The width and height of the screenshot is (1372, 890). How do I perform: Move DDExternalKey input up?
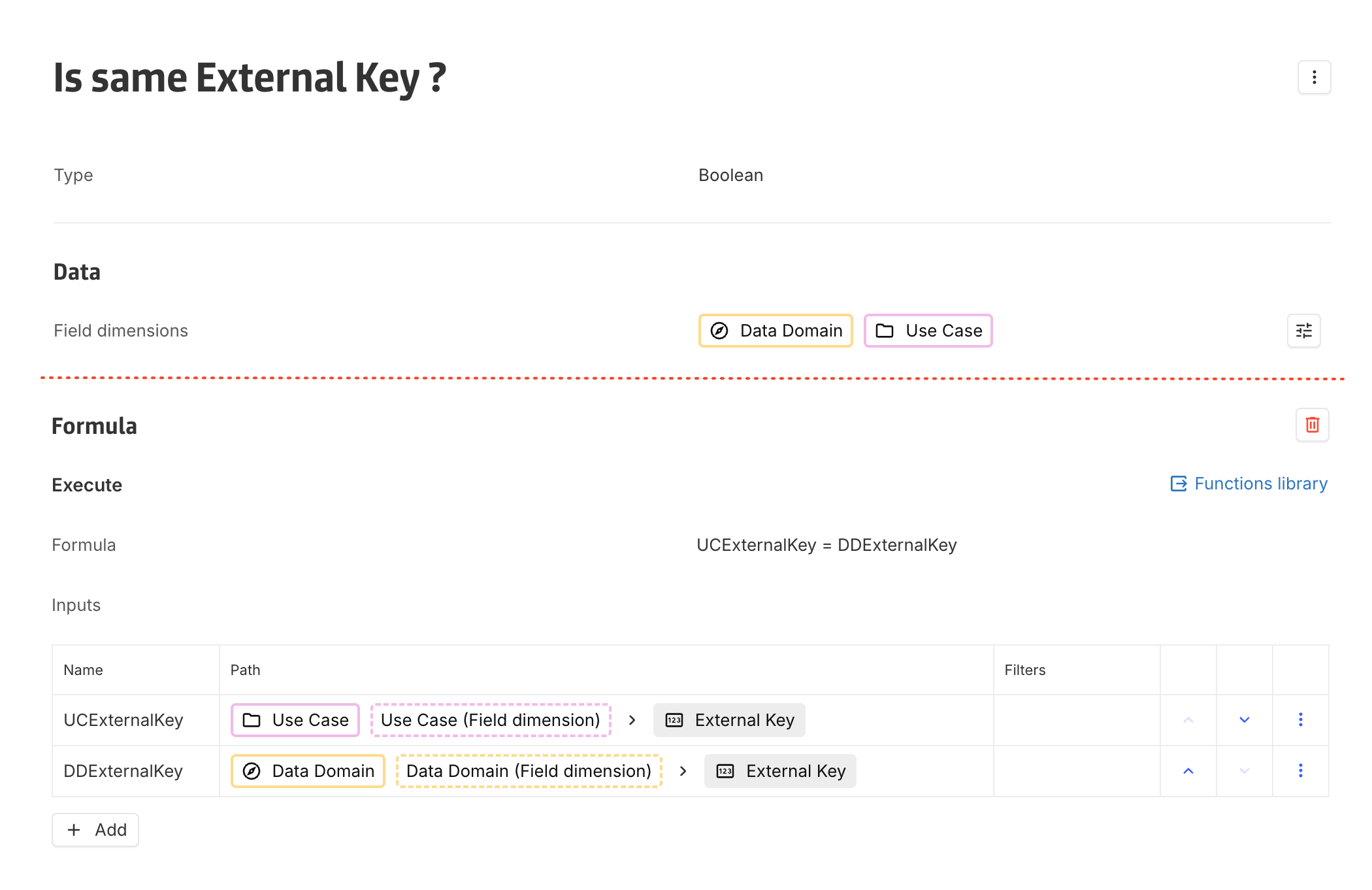(x=1188, y=770)
